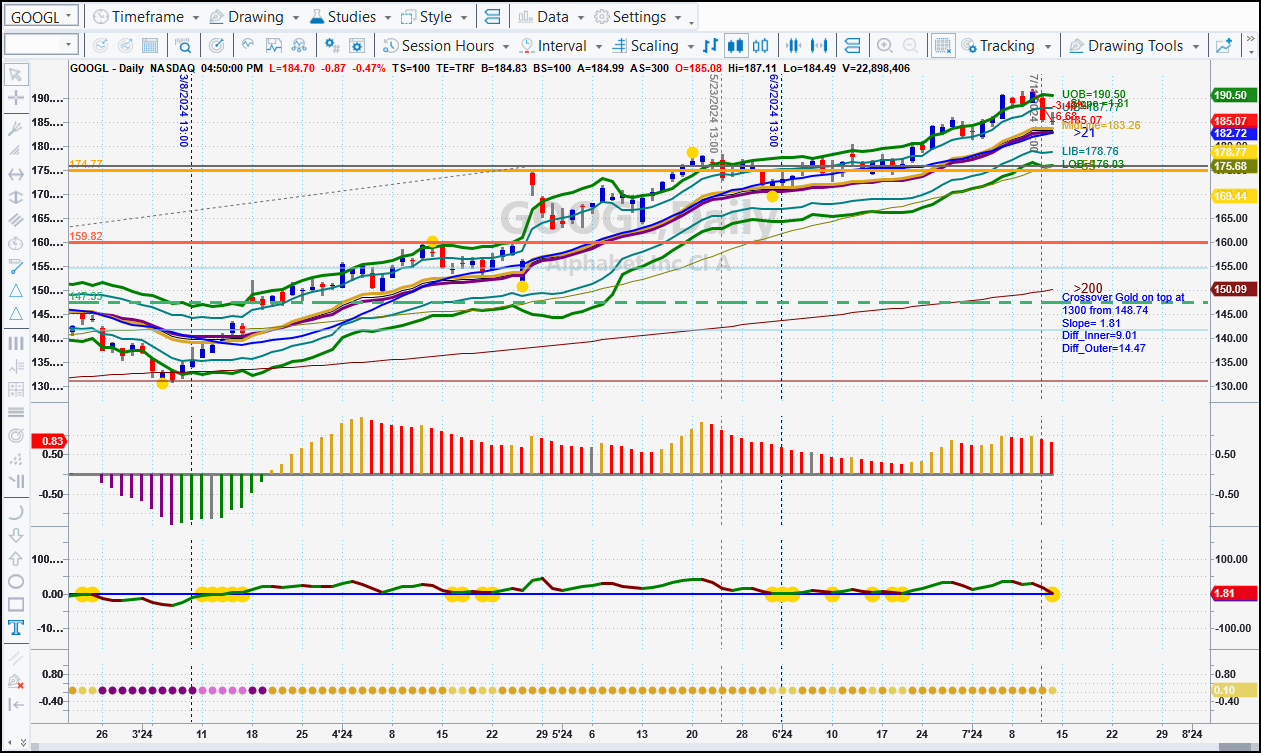The width and height of the screenshot is (1261, 753).
Task: Switch to filled candlestick chart style
Action: tap(736, 46)
